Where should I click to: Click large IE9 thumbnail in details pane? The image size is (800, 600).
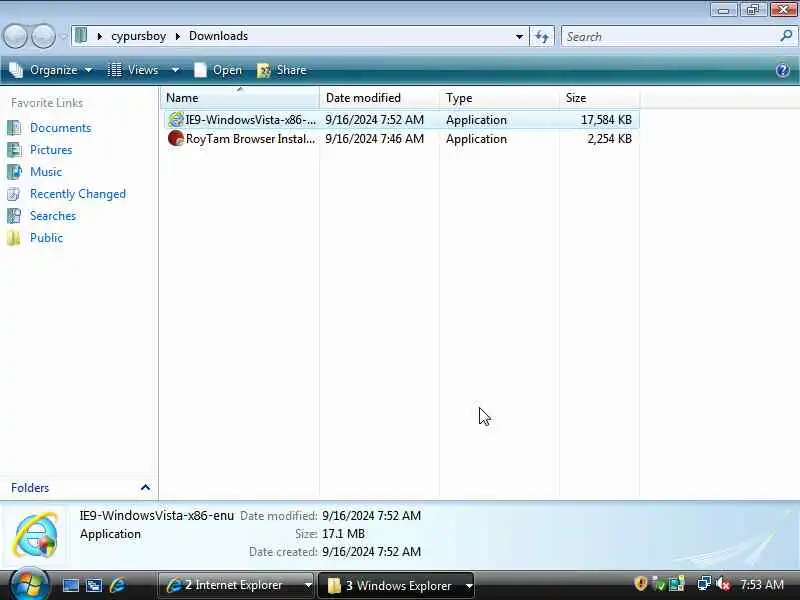(x=35, y=535)
